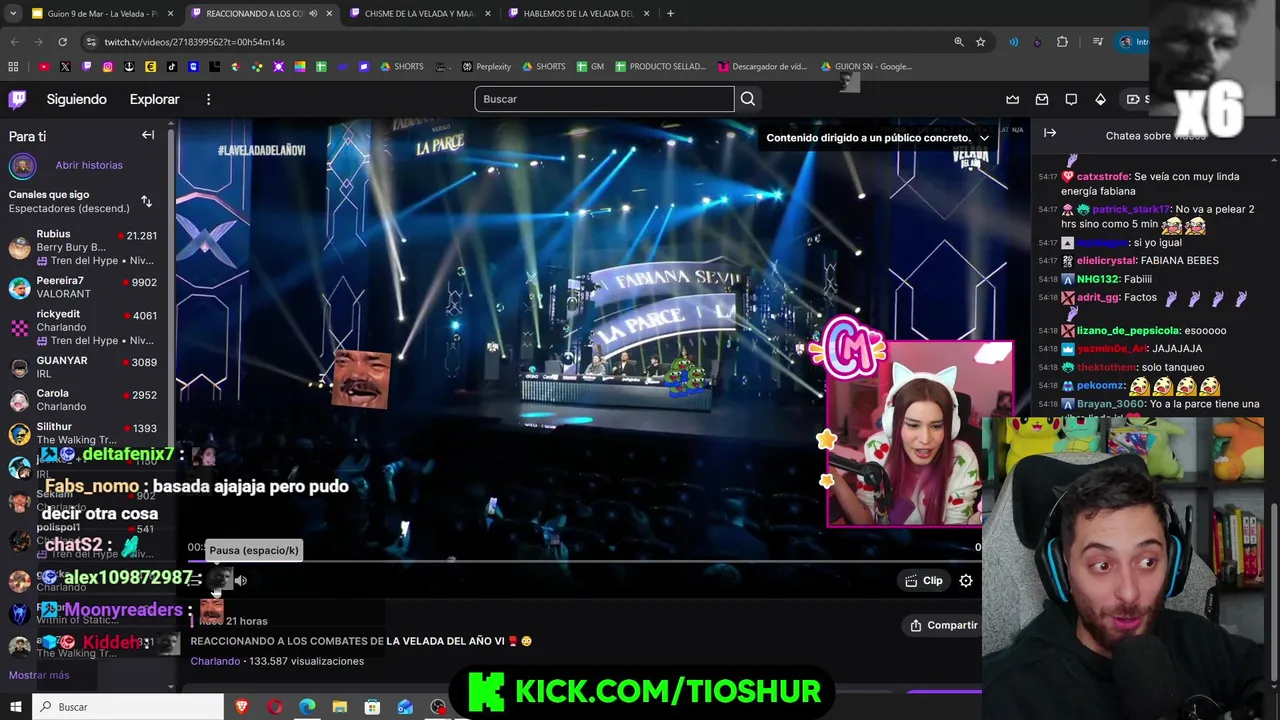This screenshot has width=1280, height=720.
Task: Open Twitch notifications inbox icon
Action: click(1042, 99)
